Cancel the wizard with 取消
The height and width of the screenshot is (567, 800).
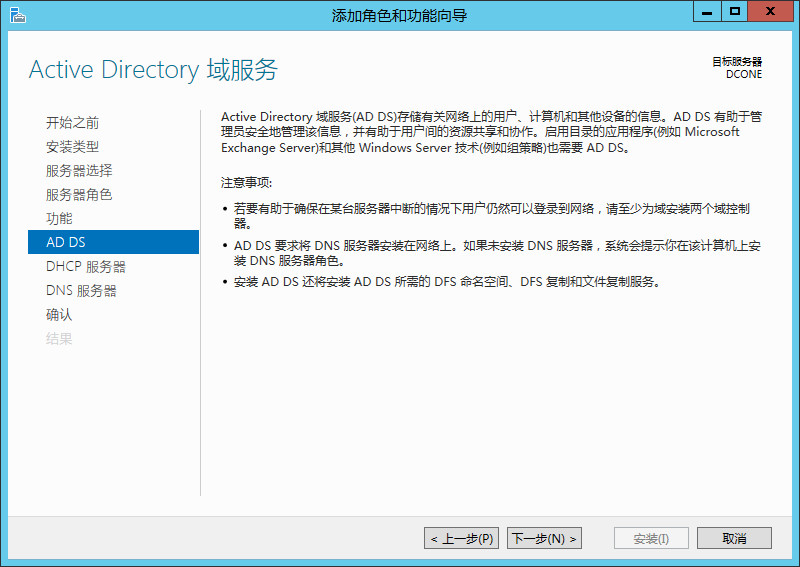pos(735,538)
